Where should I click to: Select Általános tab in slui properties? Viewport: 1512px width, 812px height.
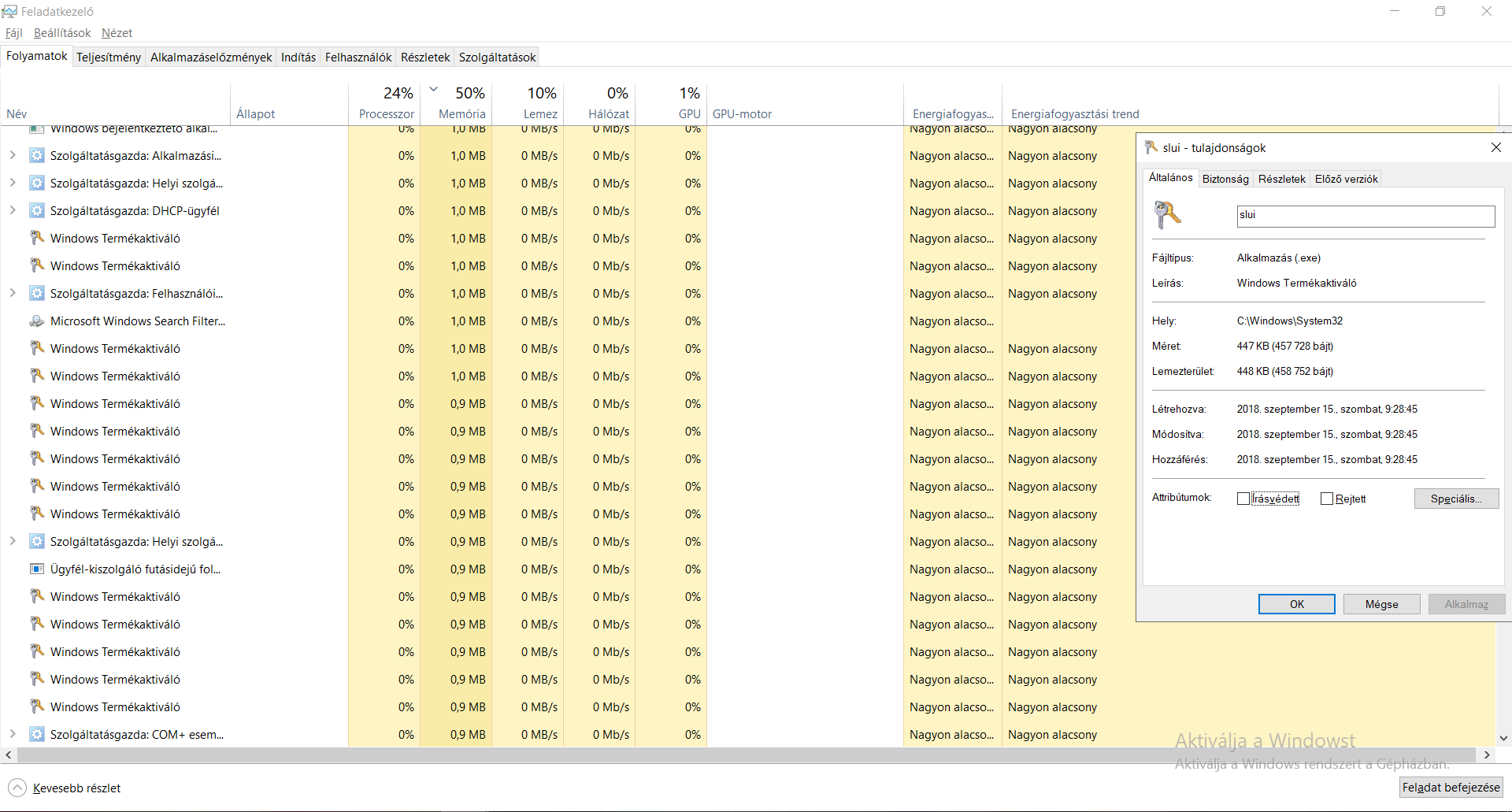[1171, 178]
